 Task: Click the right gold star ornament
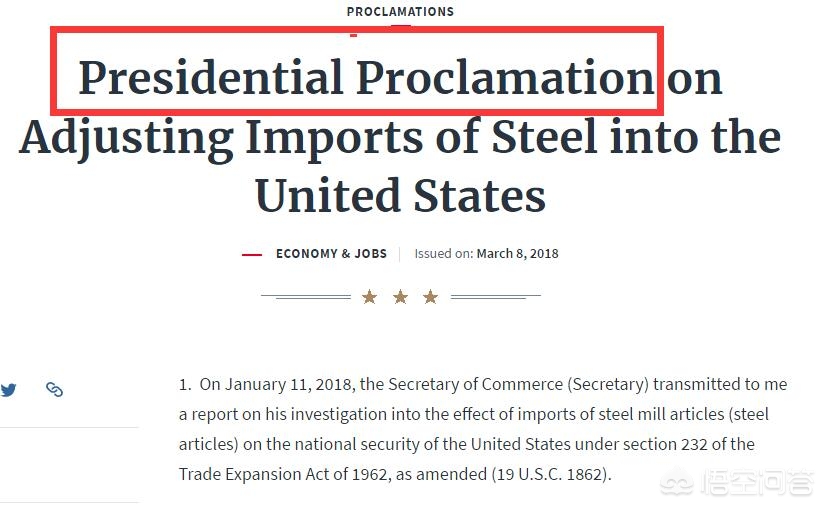[431, 297]
